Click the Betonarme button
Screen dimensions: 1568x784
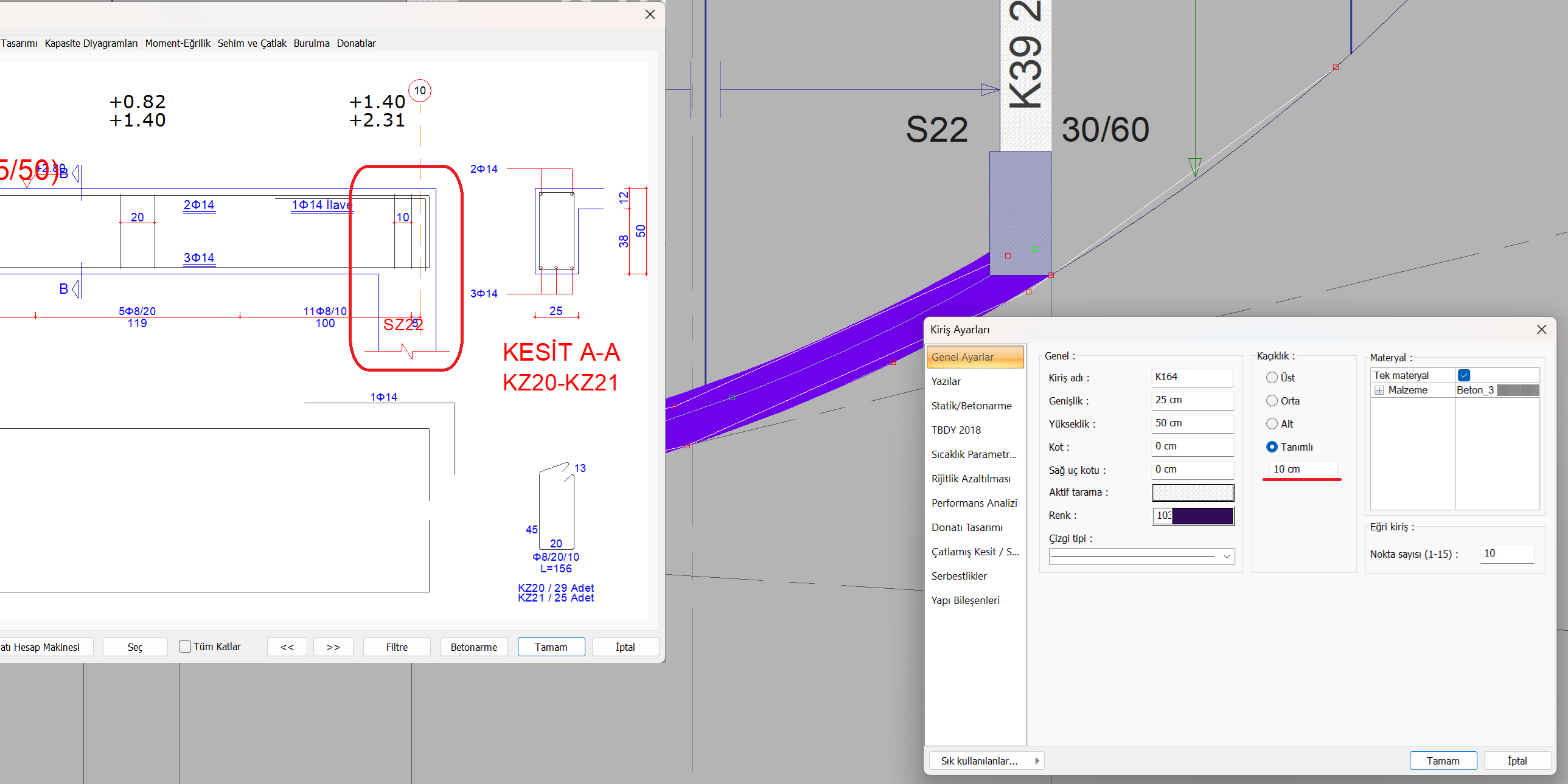pyautogui.click(x=473, y=647)
